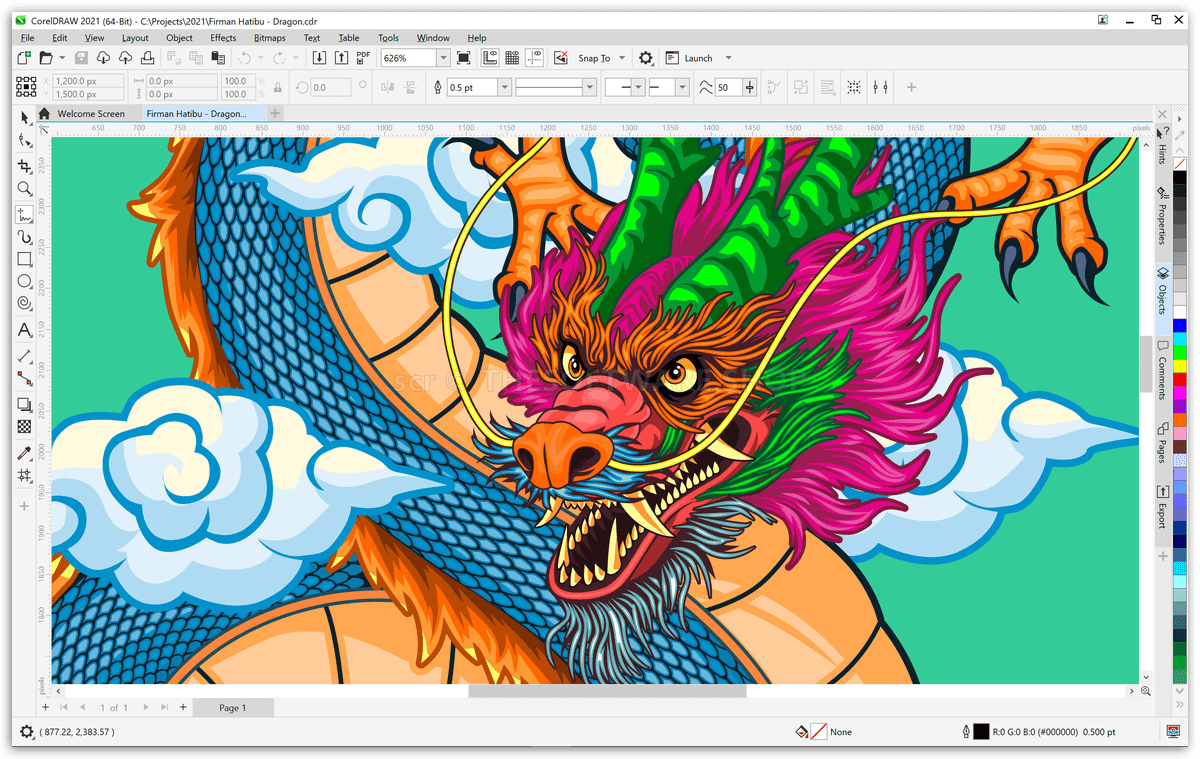This screenshot has width=1200, height=759.
Task: Open the Layout menu
Action: (135, 38)
